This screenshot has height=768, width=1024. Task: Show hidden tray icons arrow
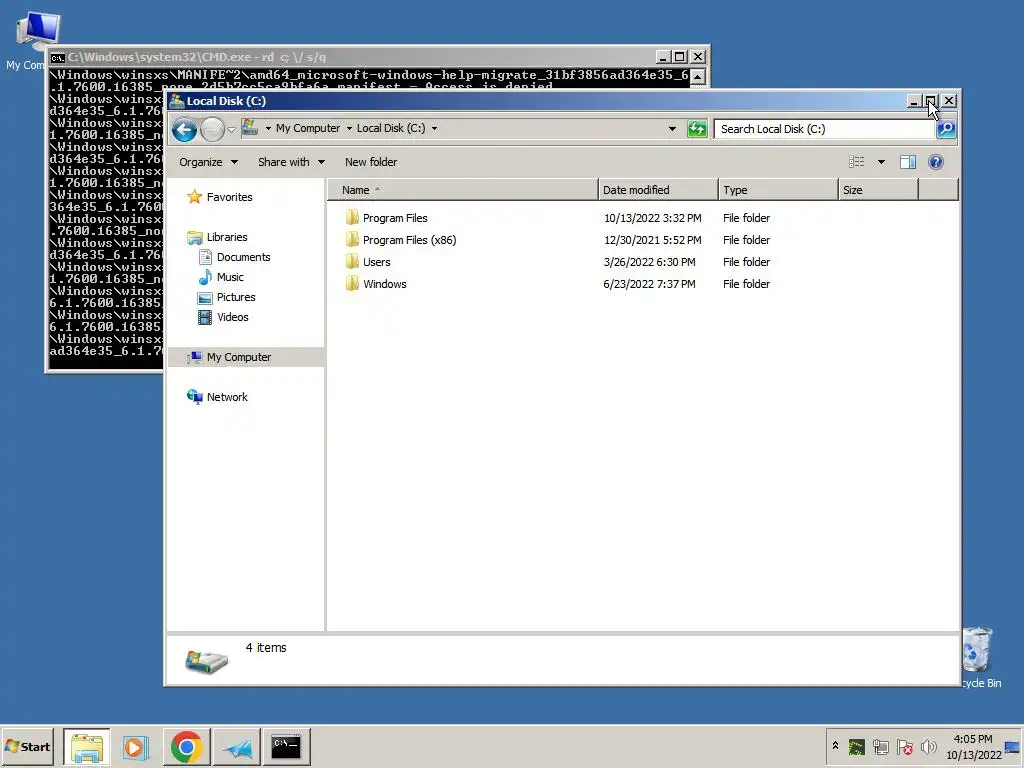[x=835, y=746]
